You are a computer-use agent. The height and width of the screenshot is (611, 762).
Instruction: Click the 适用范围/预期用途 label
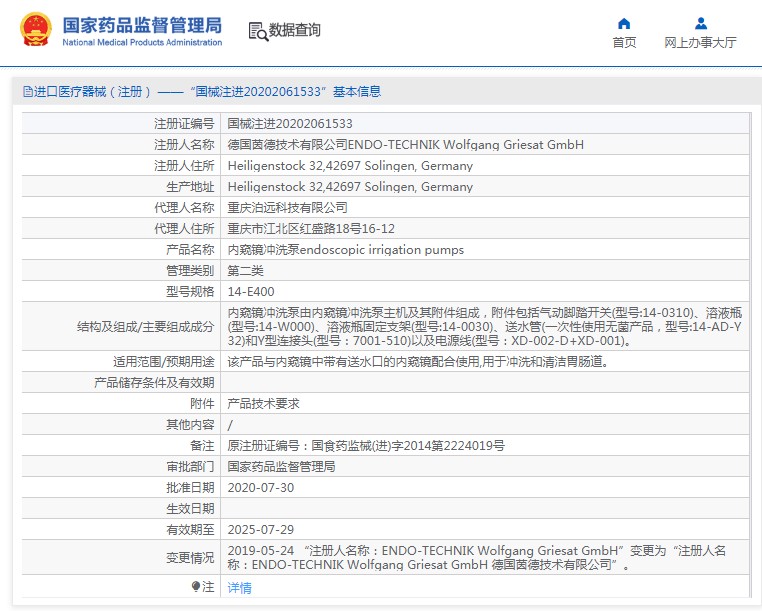click(163, 361)
